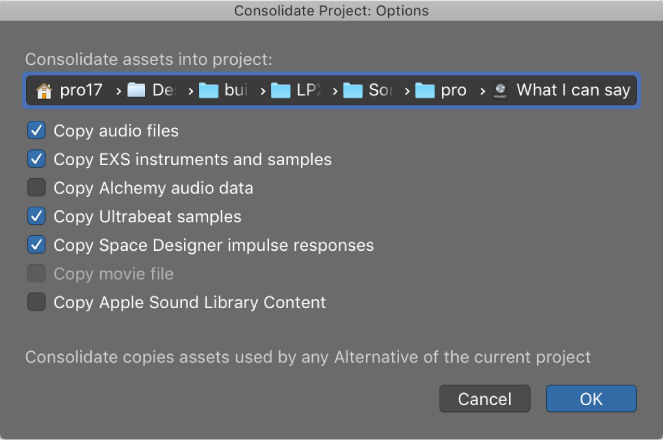Uncheck Copy EXS instruments and samples
Viewport: 664px width, 440px height.
coord(36,159)
